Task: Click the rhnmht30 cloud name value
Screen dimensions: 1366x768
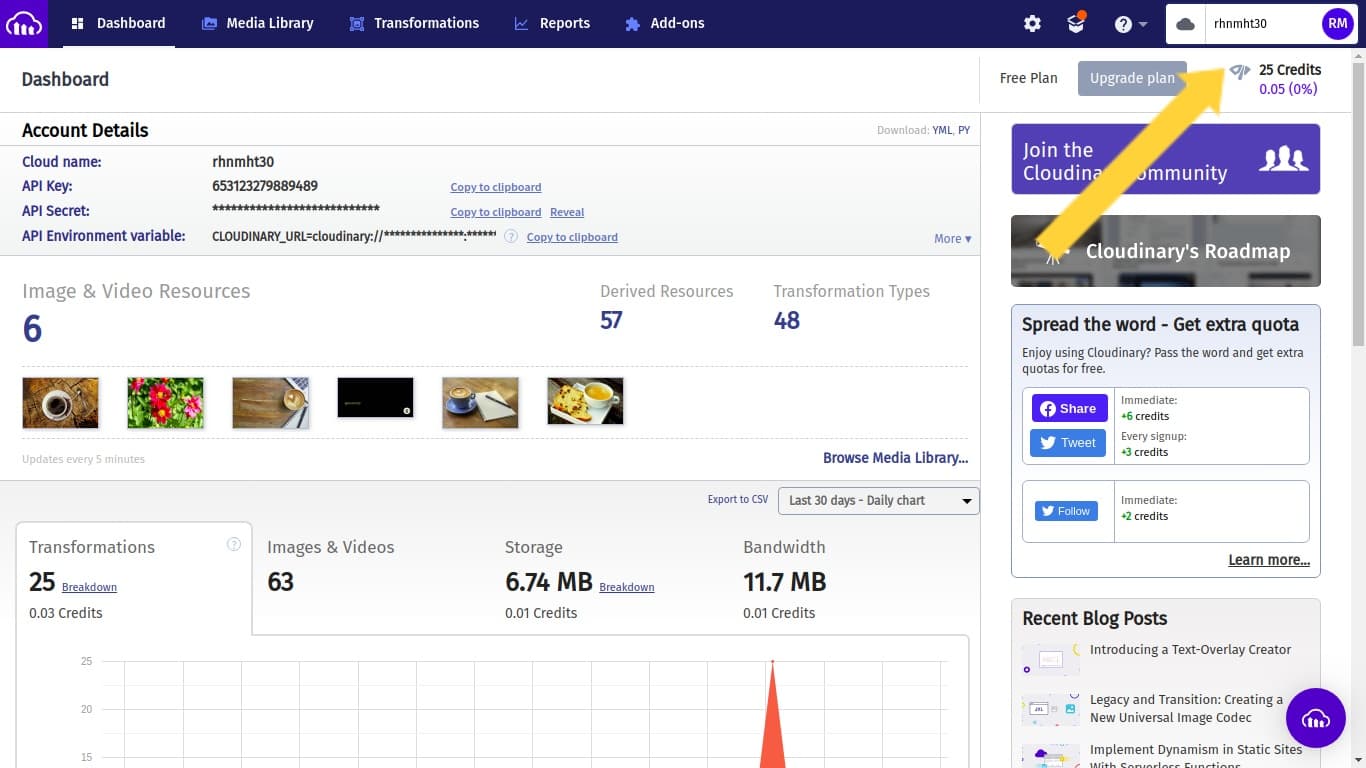Action: pyautogui.click(x=243, y=162)
